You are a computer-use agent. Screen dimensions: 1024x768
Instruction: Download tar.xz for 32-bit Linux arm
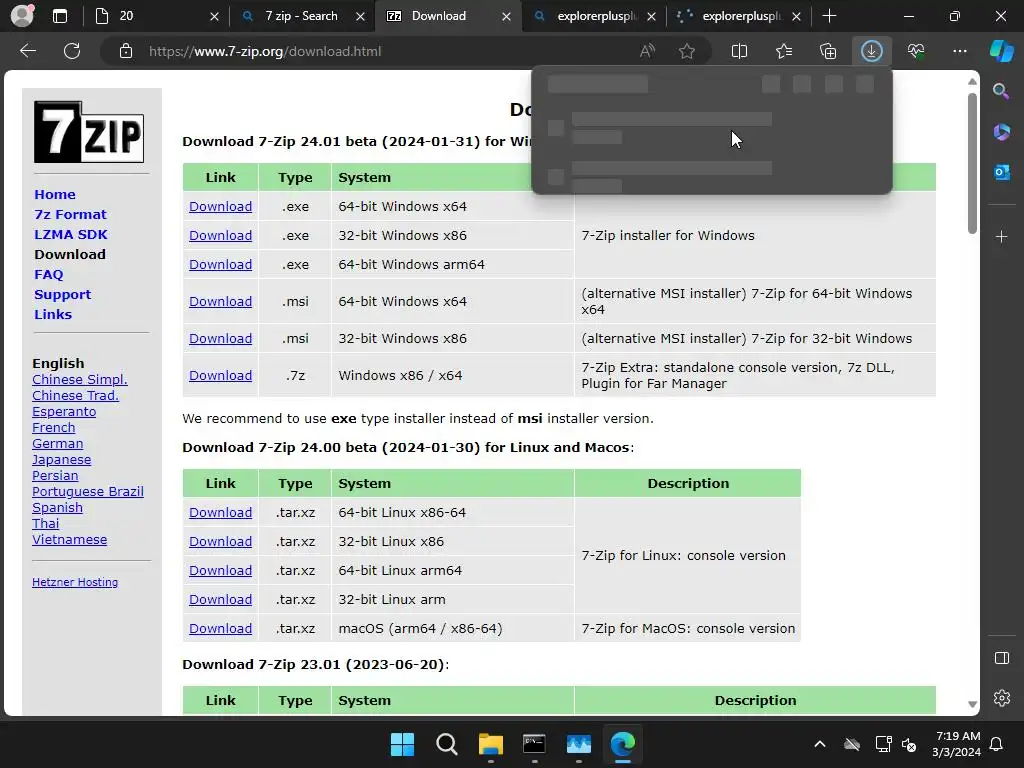point(220,600)
